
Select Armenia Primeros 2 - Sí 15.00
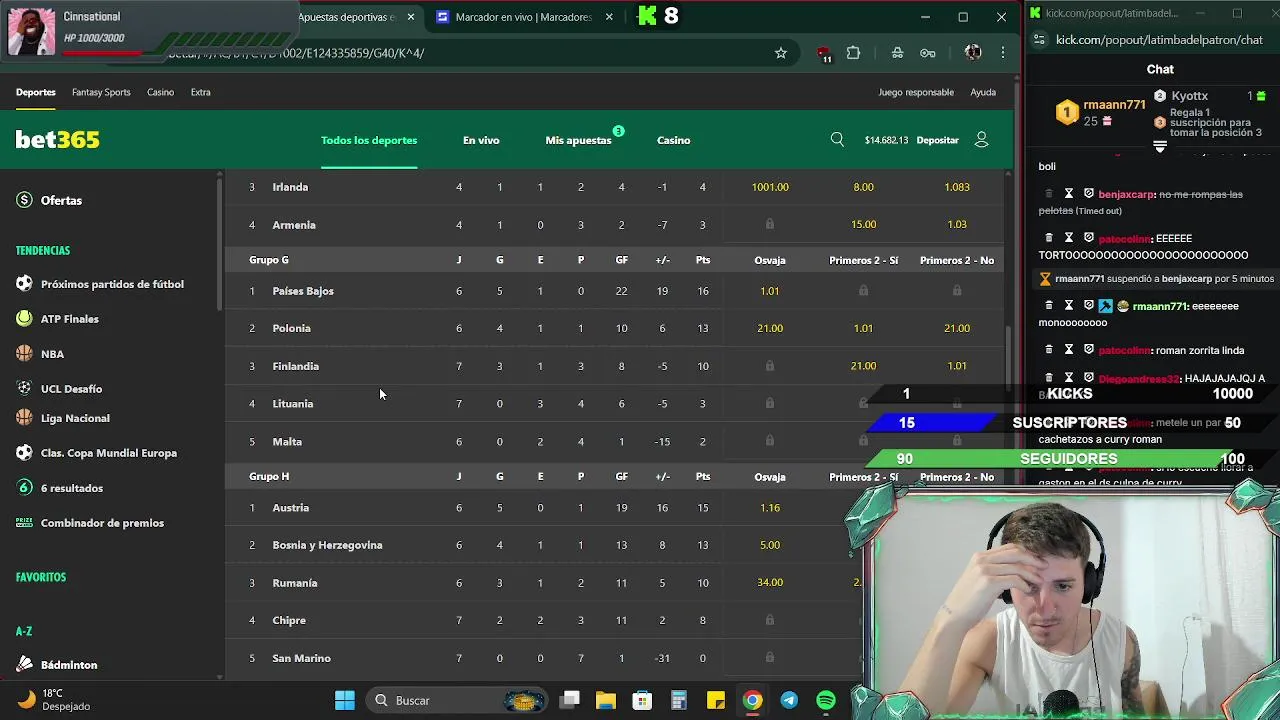pyautogui.click(x=863, y=225)
